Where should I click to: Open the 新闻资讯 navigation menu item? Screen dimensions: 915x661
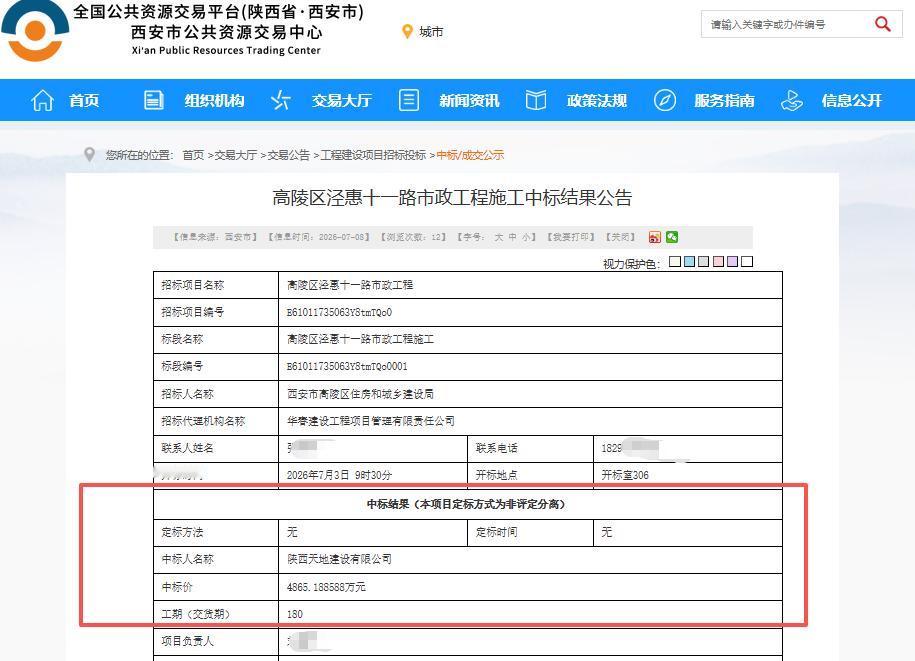[469, 100]
